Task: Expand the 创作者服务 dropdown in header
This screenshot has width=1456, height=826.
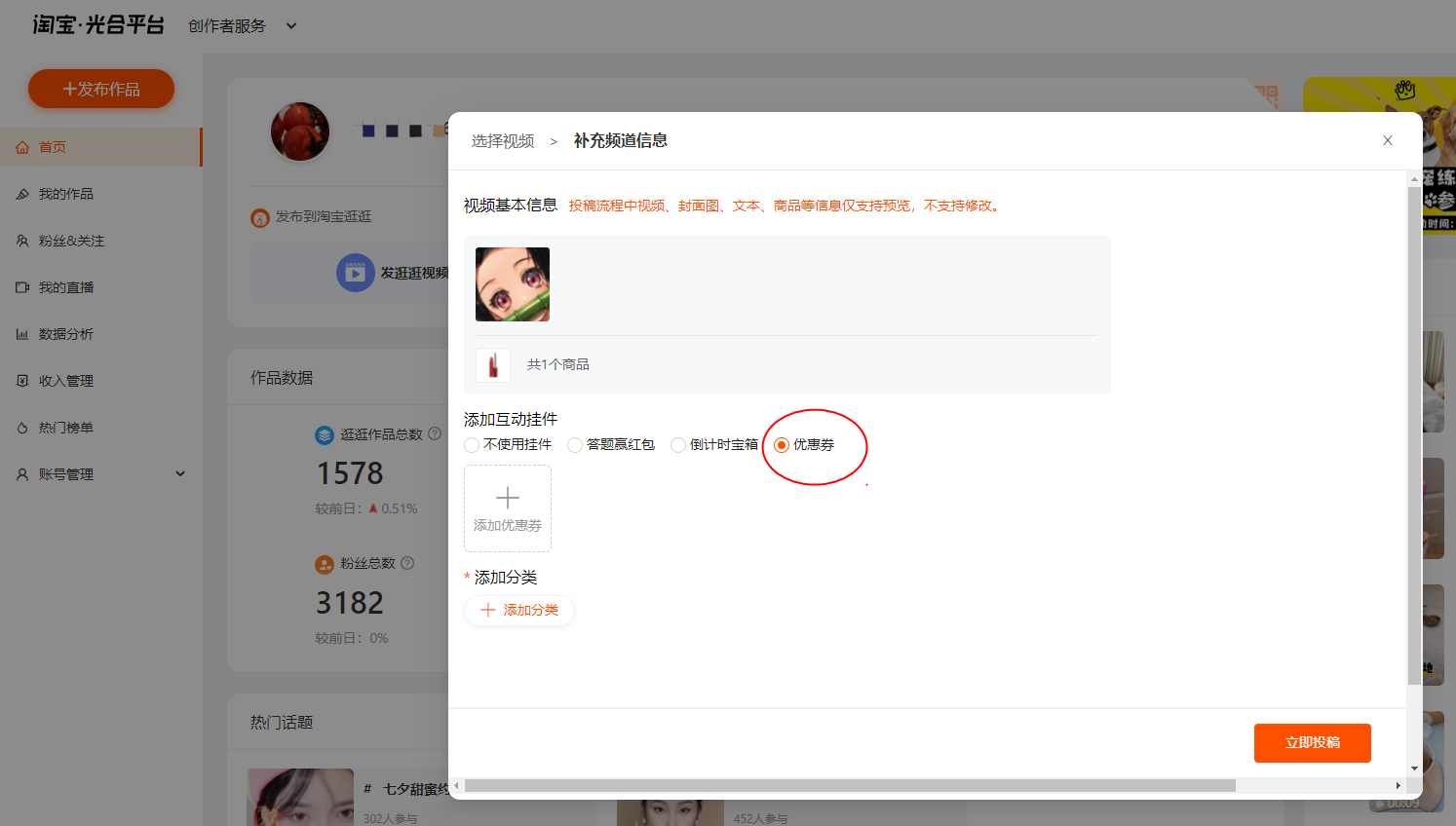Action: click(290, 26)
